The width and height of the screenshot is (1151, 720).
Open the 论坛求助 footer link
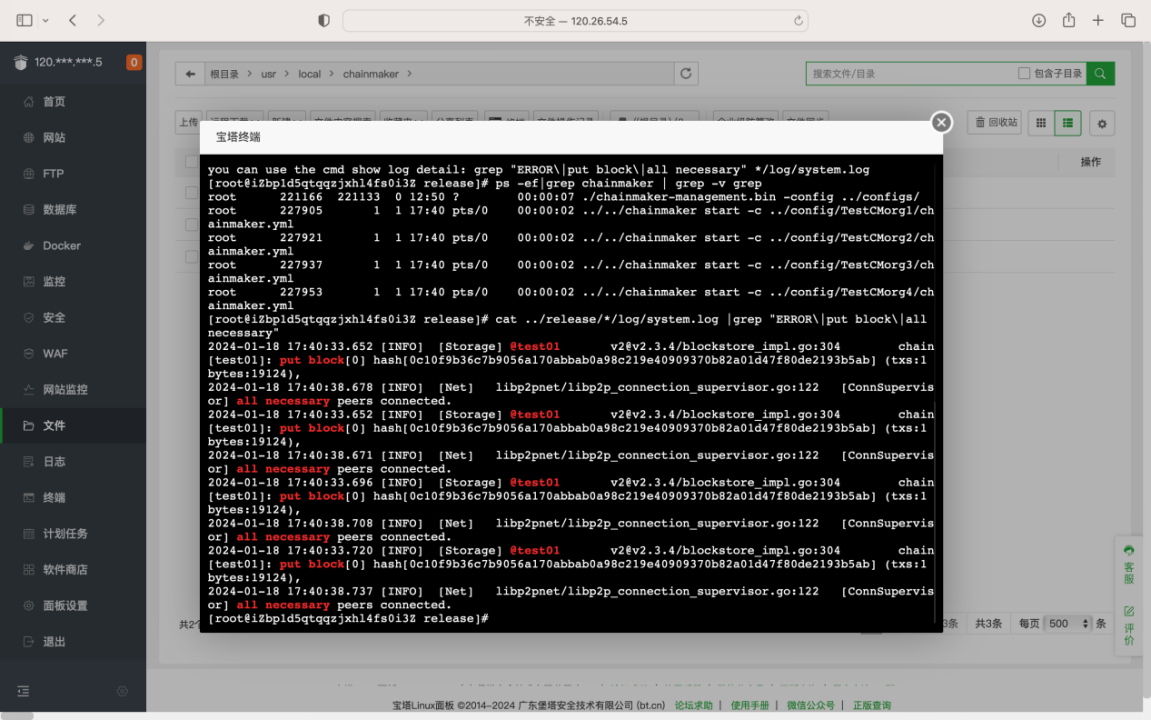[x=694, y=705]
